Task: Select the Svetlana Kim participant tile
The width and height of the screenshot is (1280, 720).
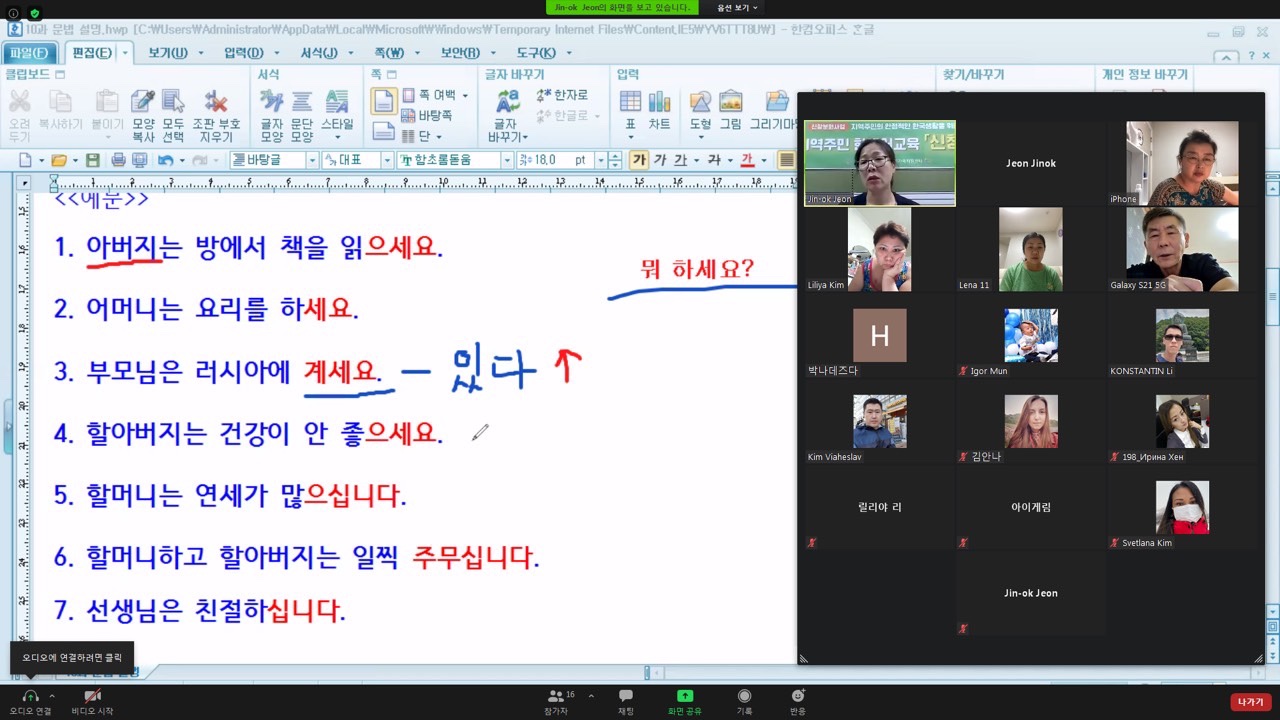Action: coord(1182,507)
